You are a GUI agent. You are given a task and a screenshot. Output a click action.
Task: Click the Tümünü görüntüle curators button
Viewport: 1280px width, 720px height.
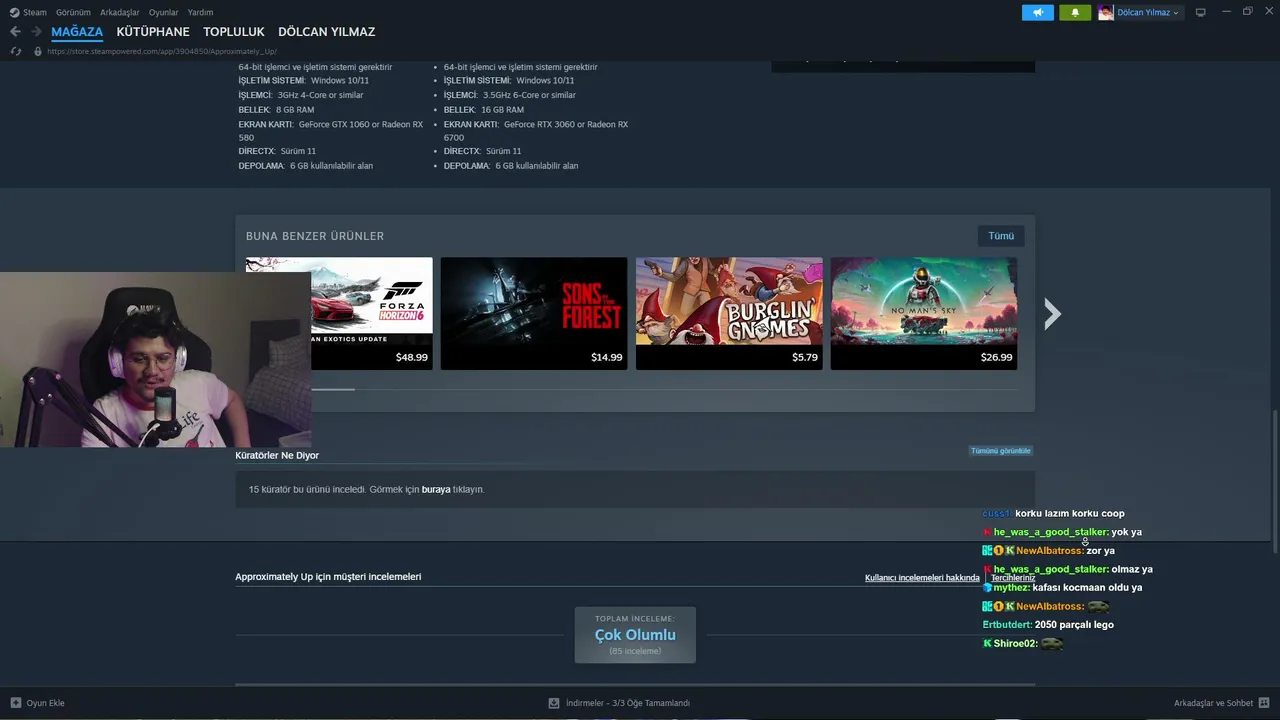(1000, 451)
